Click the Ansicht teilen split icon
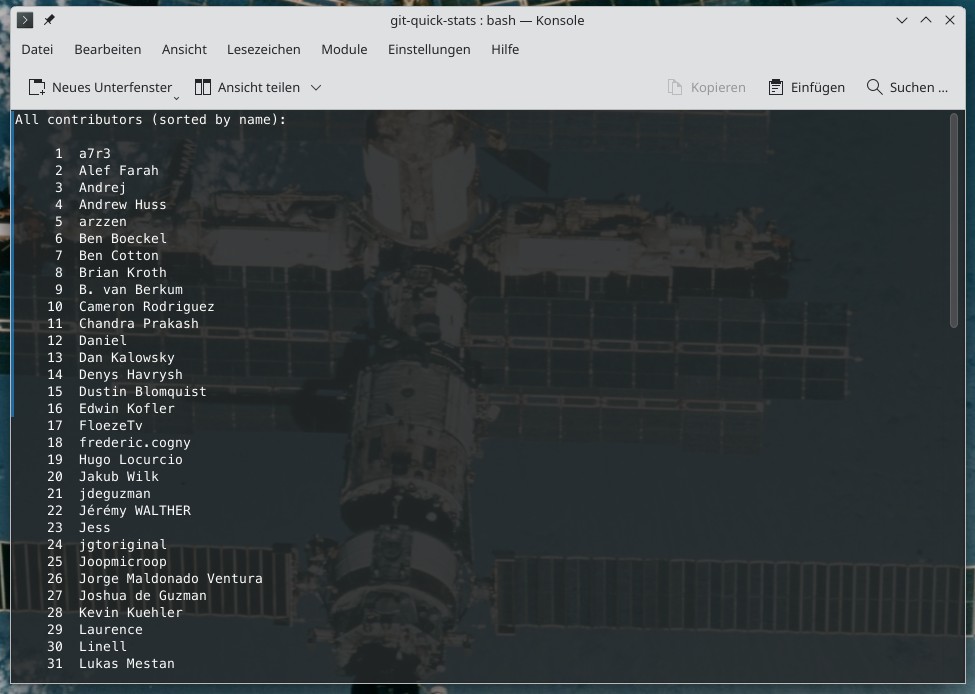The image size is (975, 694). click(203, 87)
